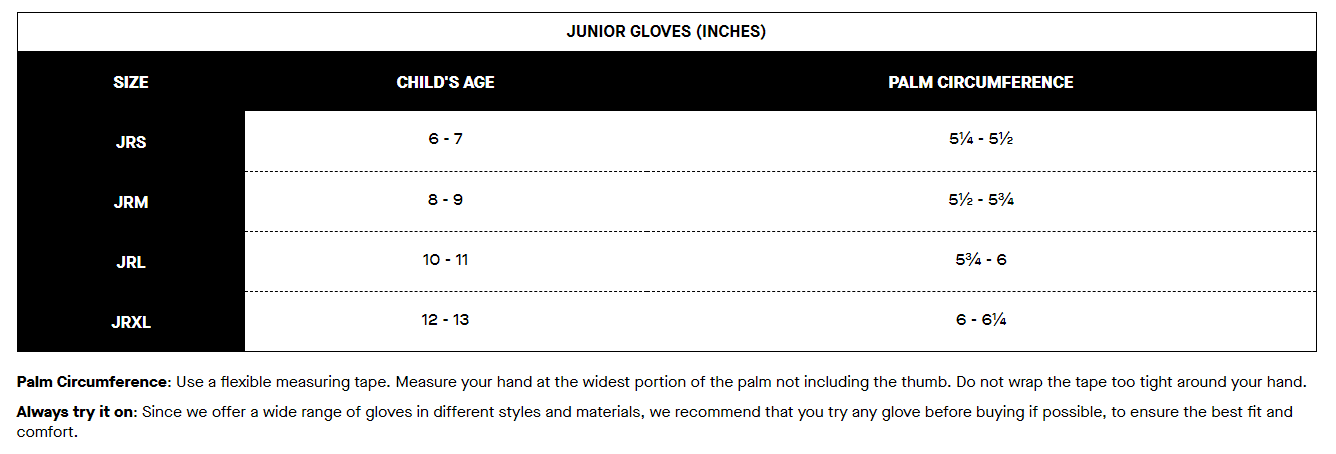The image size is (1336, 454).
Task: Select the SIZE column header
Action: tap(131, 82)
